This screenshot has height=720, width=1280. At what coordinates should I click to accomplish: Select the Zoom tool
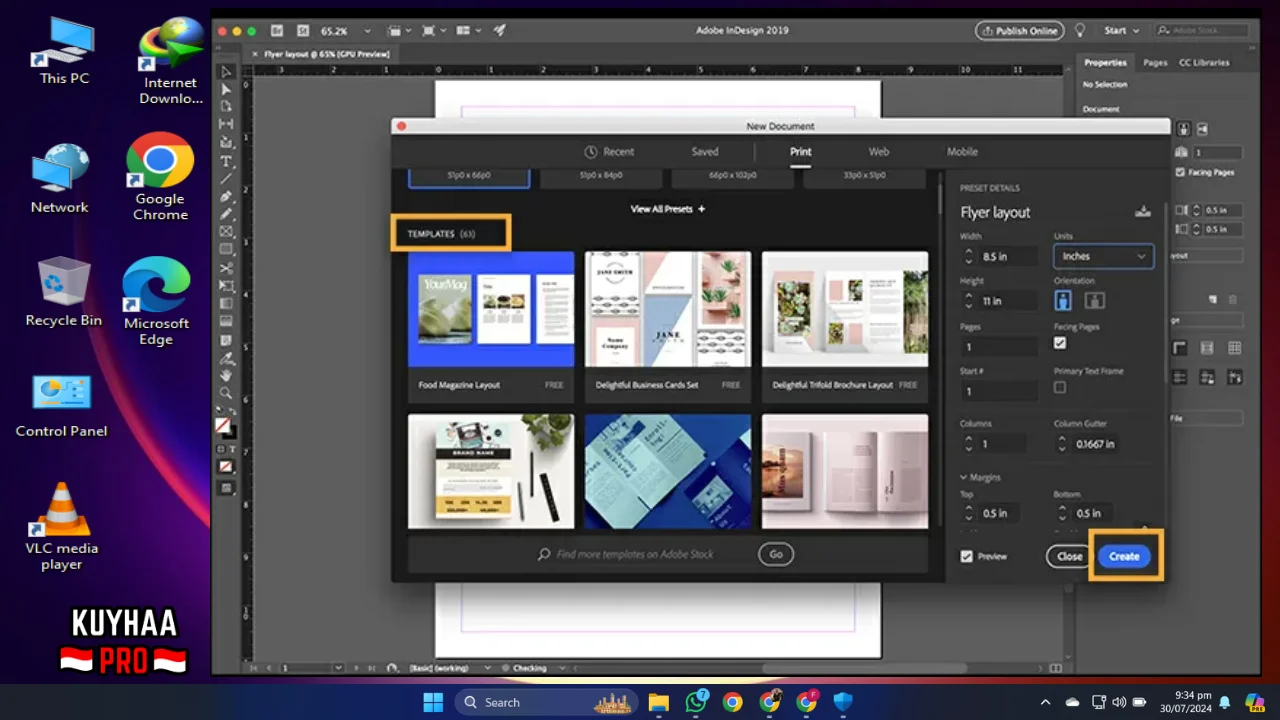click(227, 393)
